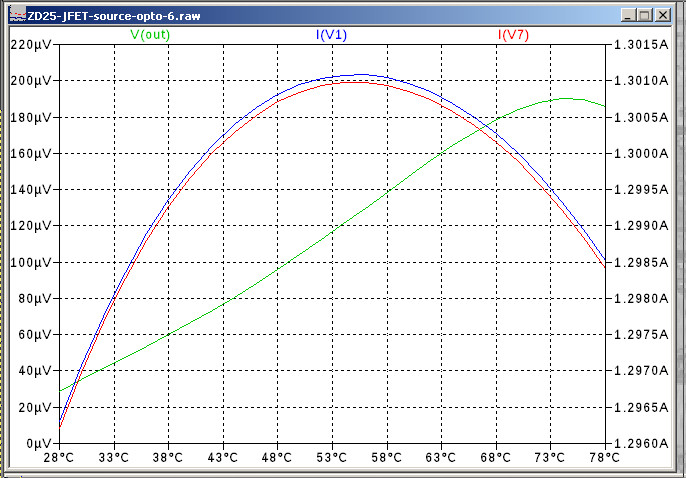This screenshot has height=478, width=686.
Task: Click the 1.2985A right axis label
Action: pyautogui.click(x=641, y=262)
